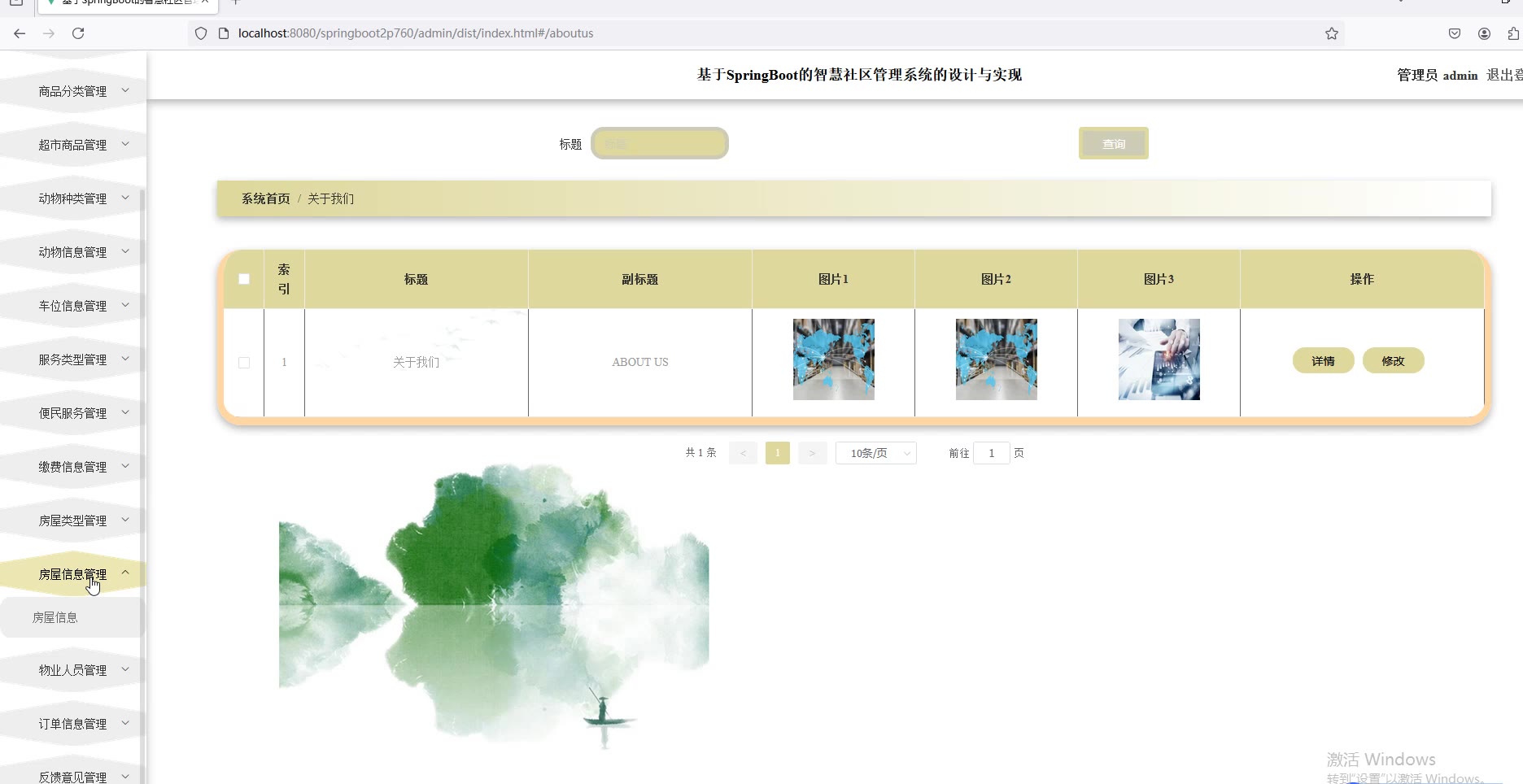This screenshot has height=784, width=1523.
Task: Click the page info document icon
Action: tap(224, 33)
